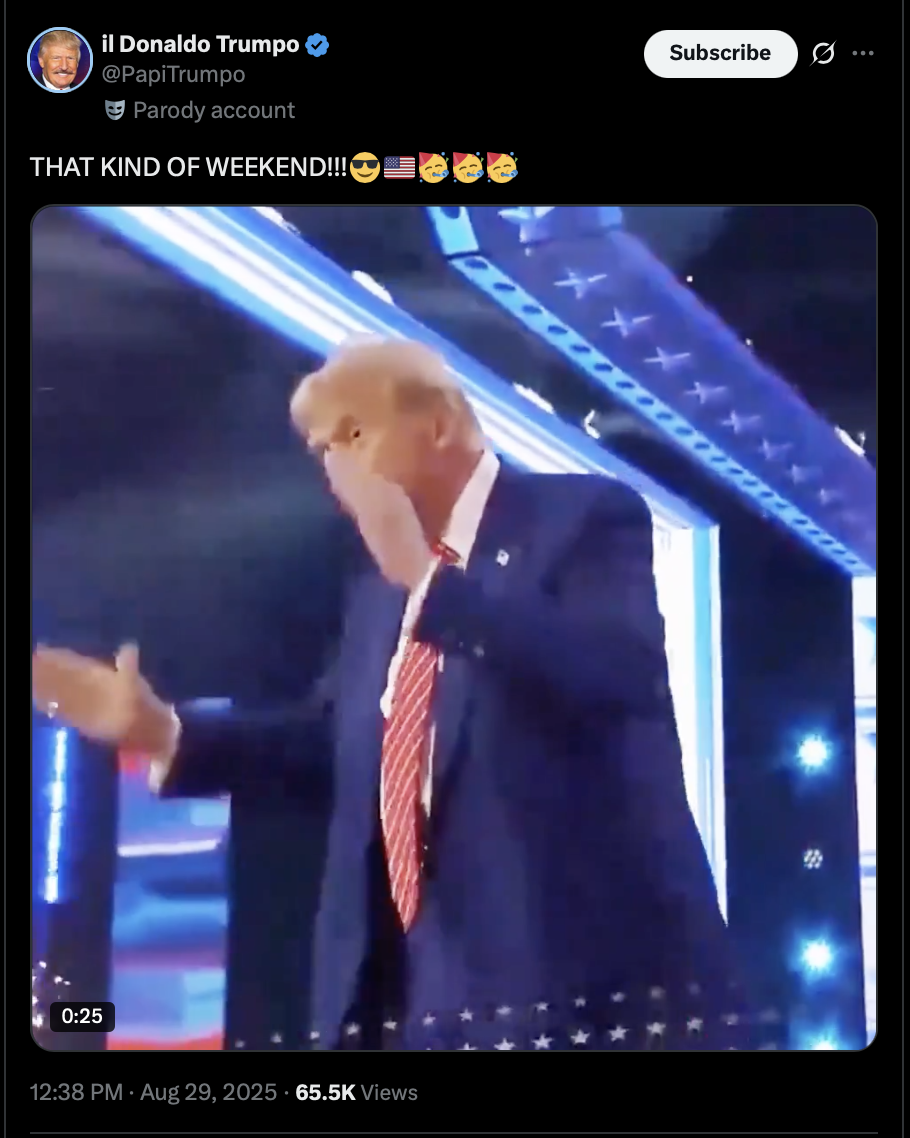The image size is (910, 1138).
Task: Select the THAT KIND OF WEEKEND text
Action: tap(188, 168)
